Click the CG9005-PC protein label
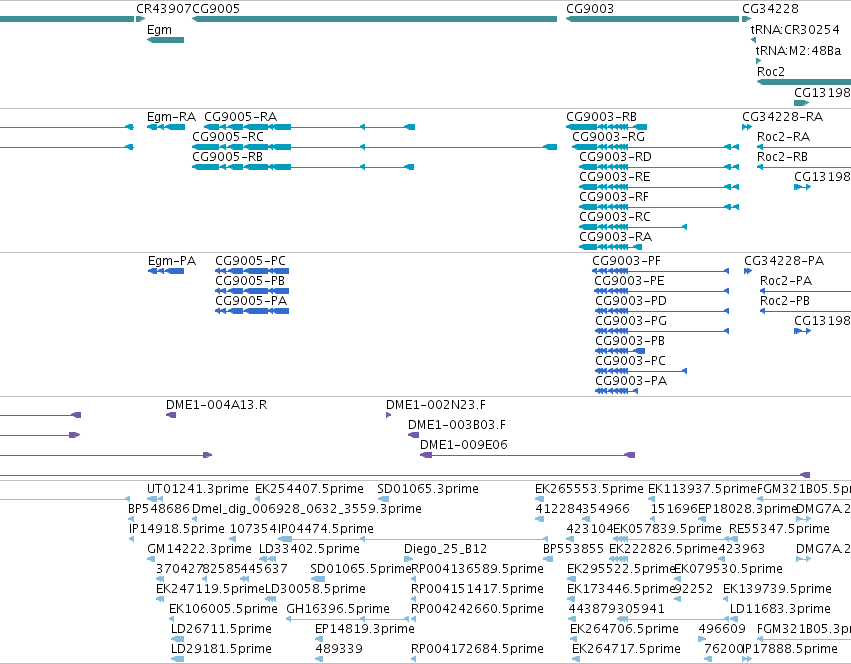Screen dimensions: 851x664 pos(250,261)
